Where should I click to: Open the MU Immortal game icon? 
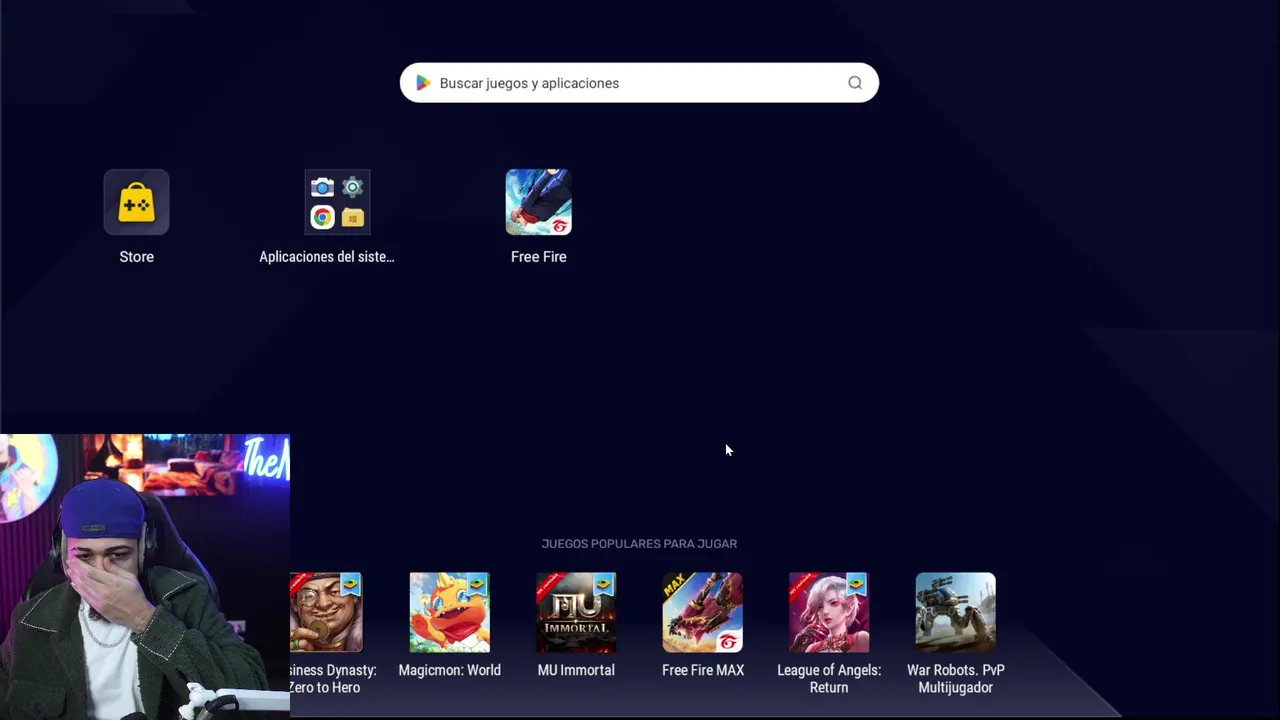pyautogui.click(x=576, y=612)
